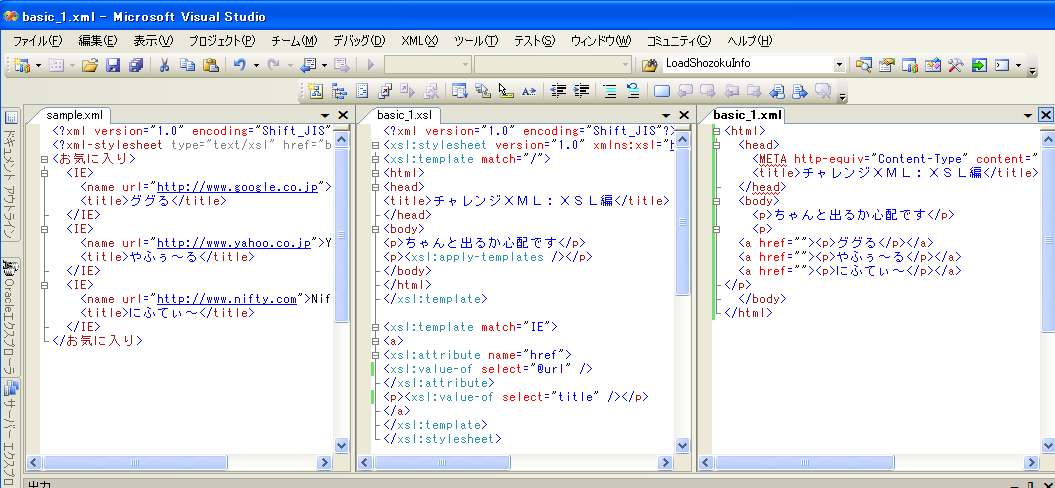Click the hammer and wrench Toolbox icon
This screenshot has height=488, width=1055.
tap(955, 65)
